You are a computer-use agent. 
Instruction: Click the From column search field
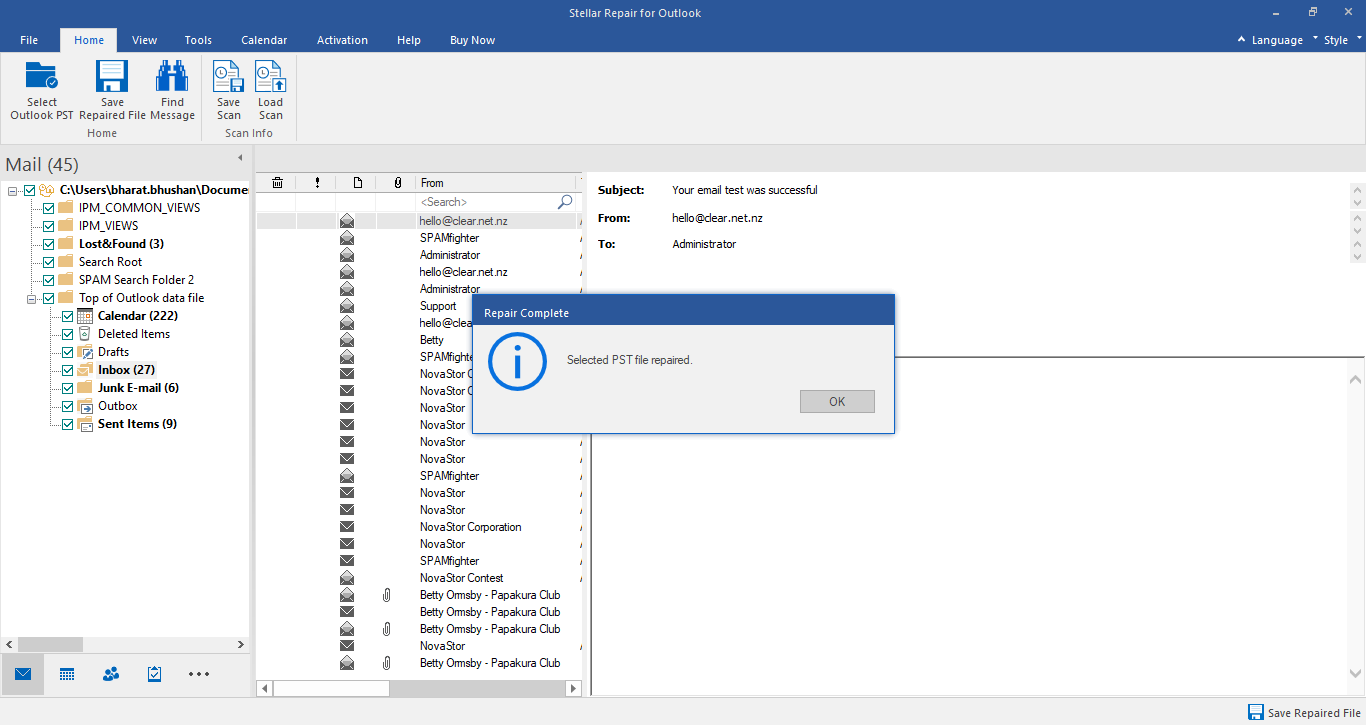(487, 202)
